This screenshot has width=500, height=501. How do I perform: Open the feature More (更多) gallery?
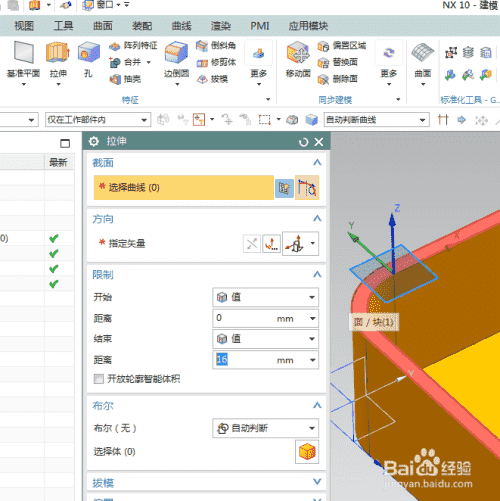pyautogui.click(x=259, y=63)
